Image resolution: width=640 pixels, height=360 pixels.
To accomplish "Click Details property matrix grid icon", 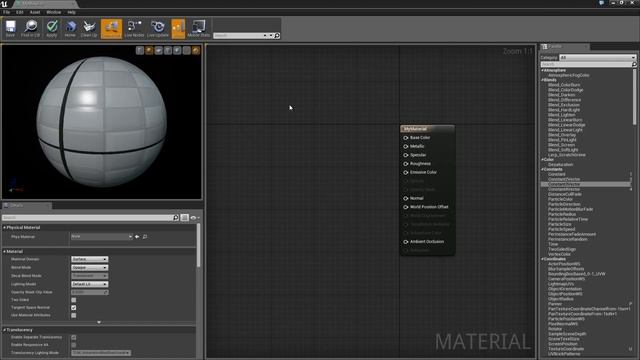I will click(x=184, y=218).
